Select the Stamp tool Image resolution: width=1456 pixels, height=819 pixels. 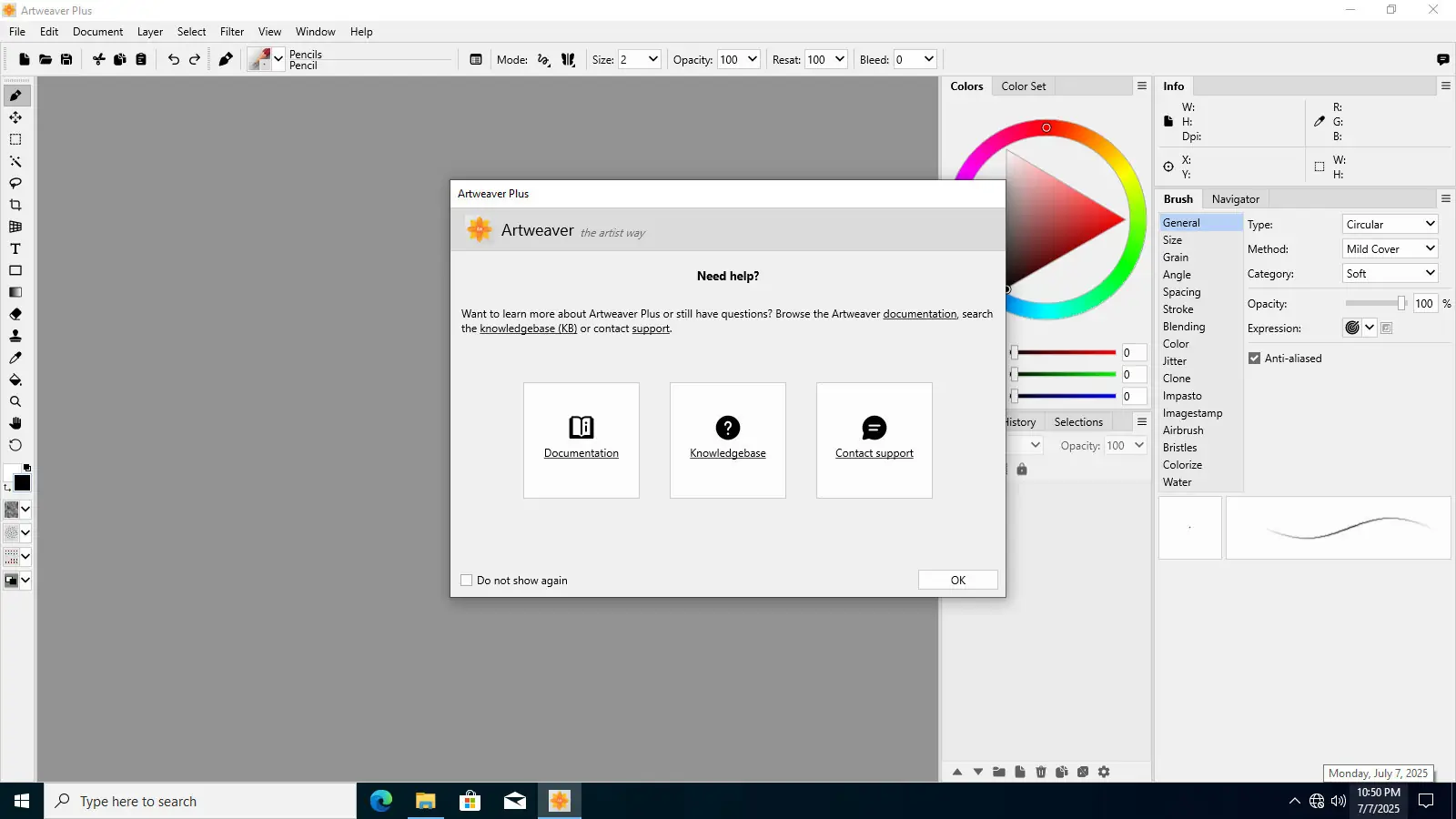coord(15,336)
